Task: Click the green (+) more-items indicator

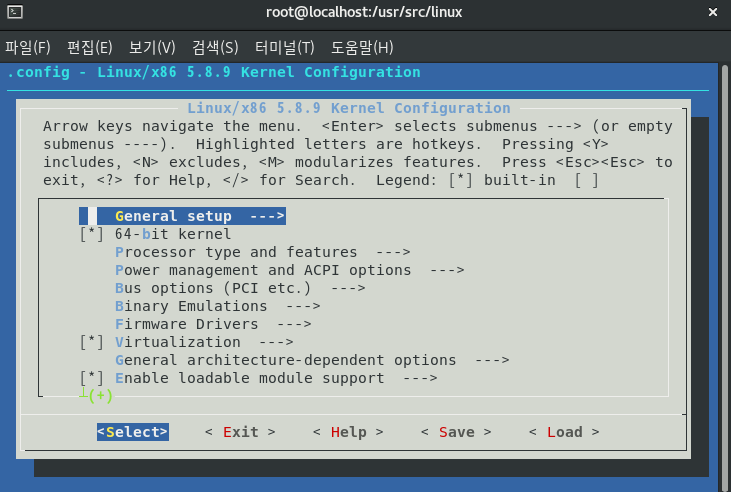Action: point(100,396)
